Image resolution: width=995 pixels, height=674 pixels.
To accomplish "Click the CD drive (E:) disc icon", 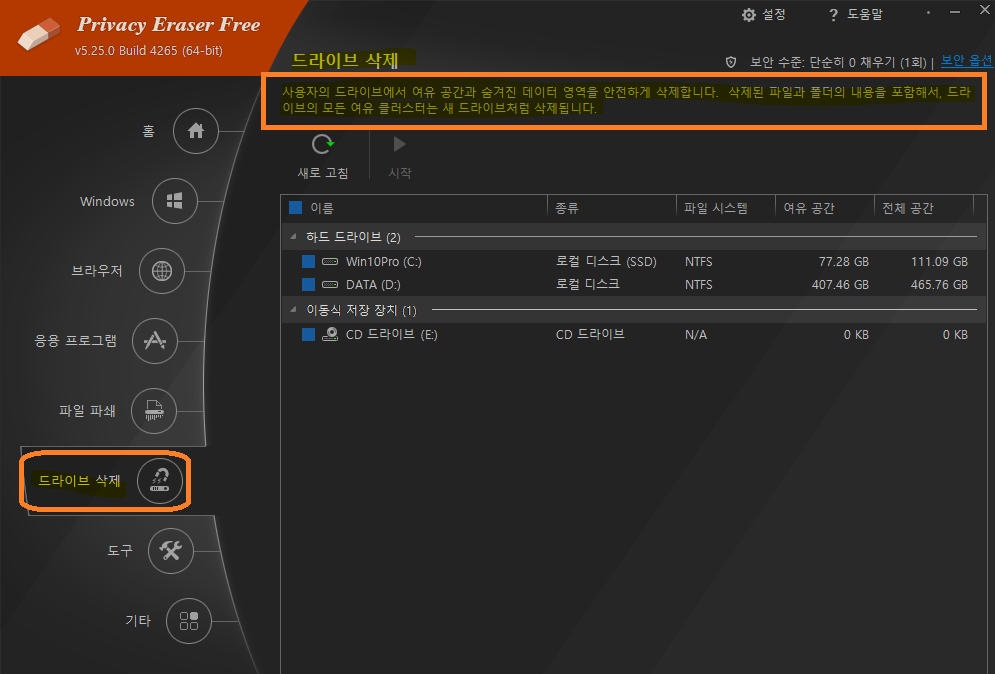I will click(x=330, y=334).
